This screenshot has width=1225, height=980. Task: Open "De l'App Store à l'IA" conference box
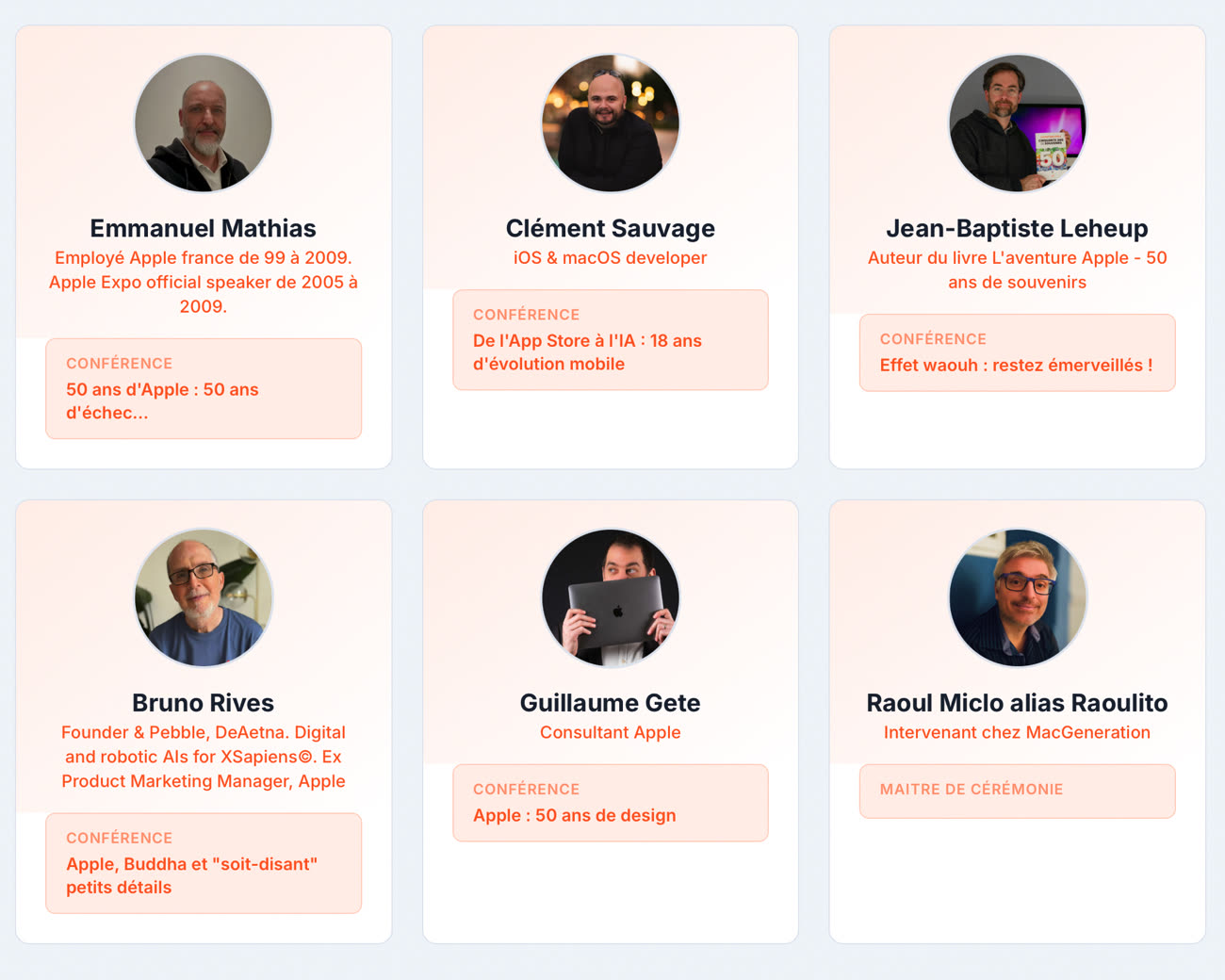click(x=611, y=340)
